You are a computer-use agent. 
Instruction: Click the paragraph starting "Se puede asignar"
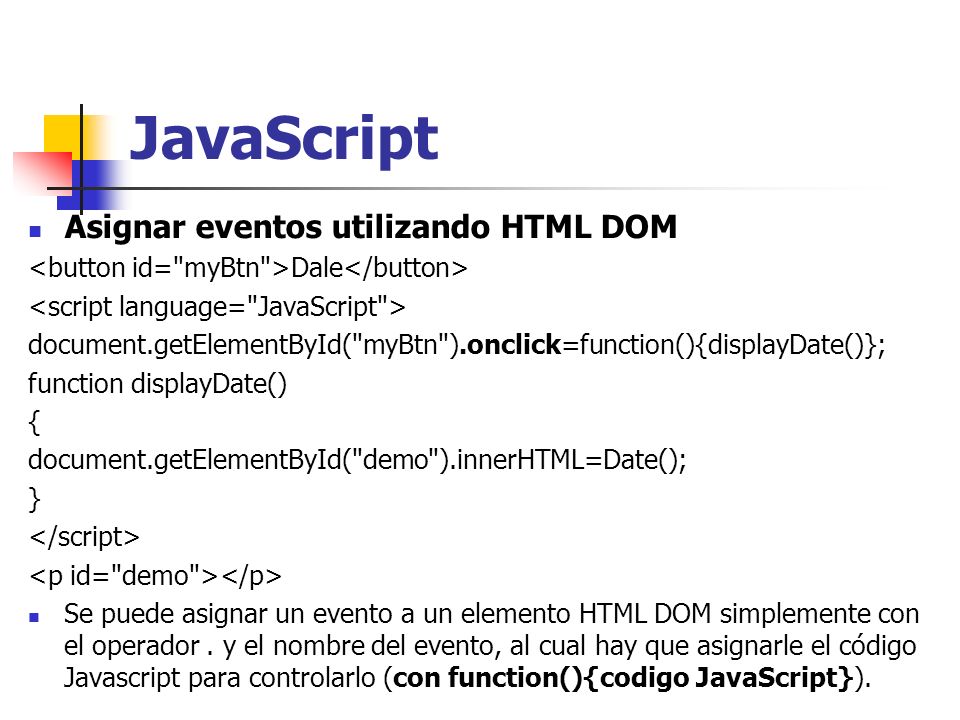pyautogui.click(x=491, y=646)
